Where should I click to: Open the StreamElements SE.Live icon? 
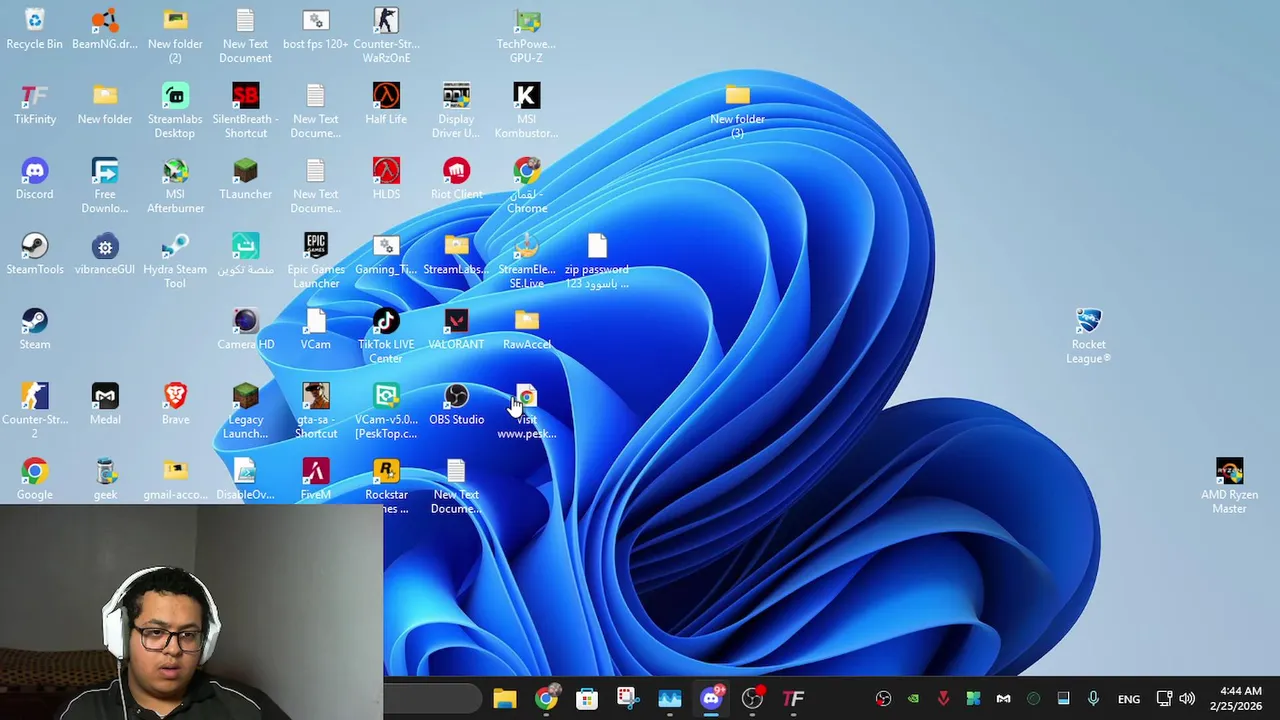click(x=527, y=261)
